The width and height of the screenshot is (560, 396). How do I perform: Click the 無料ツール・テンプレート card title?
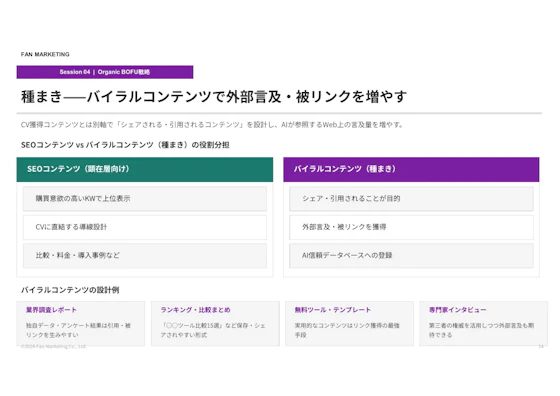coord(332,310)
